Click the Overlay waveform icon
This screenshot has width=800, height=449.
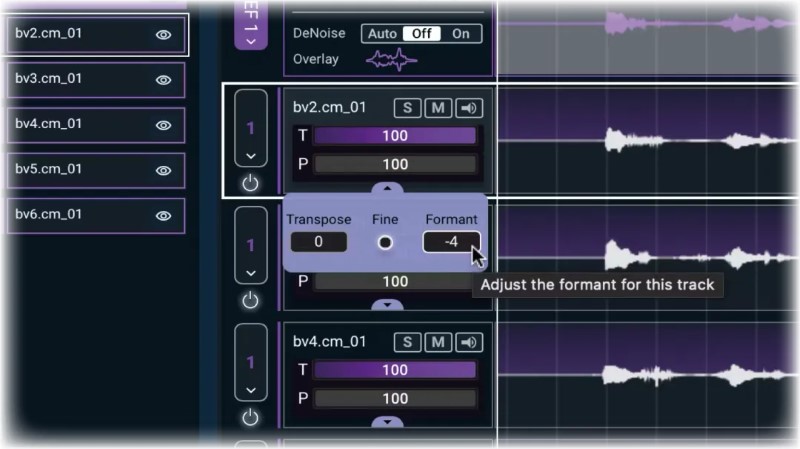click(x=391, y=60)
